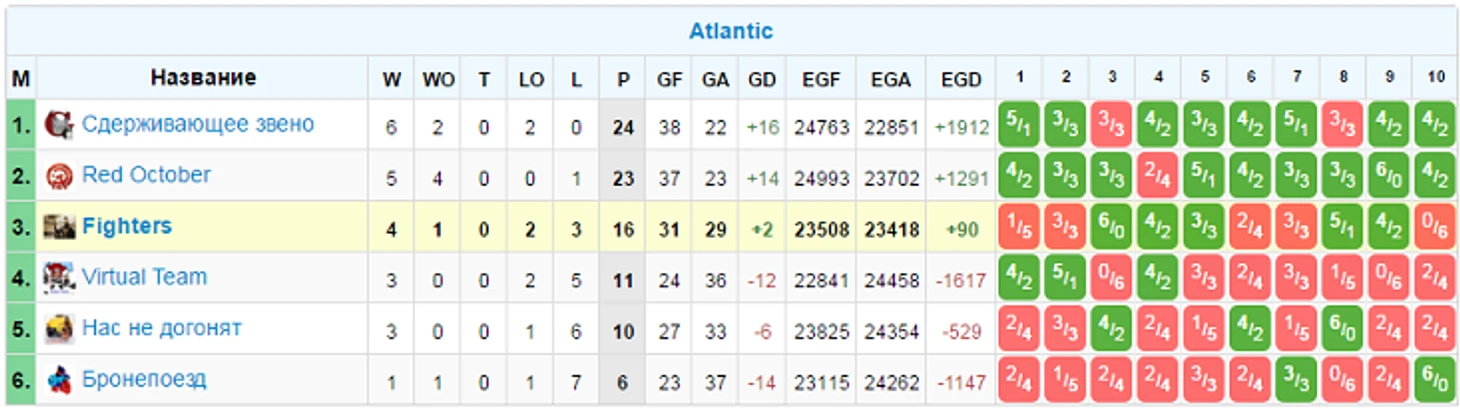Click the Сдерживающее звено team logo icon

click(59, 125)
